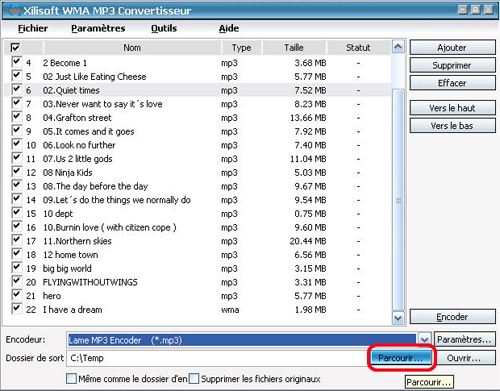Select the row 11.Northern skies
The height and width of the screenshot is (391, 500).
point(197,241)
